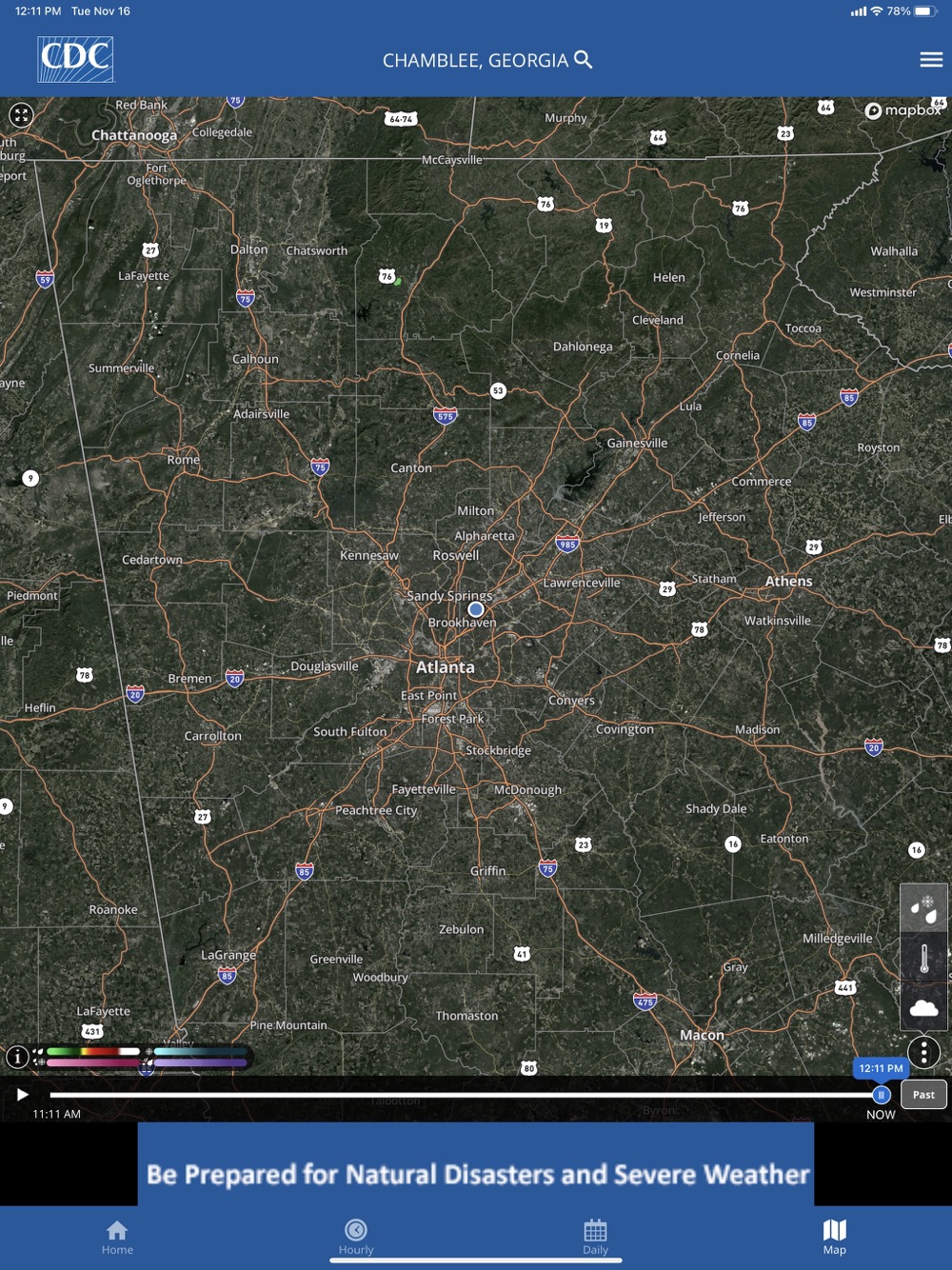Select temperature map layer

(x=923, y=958)
